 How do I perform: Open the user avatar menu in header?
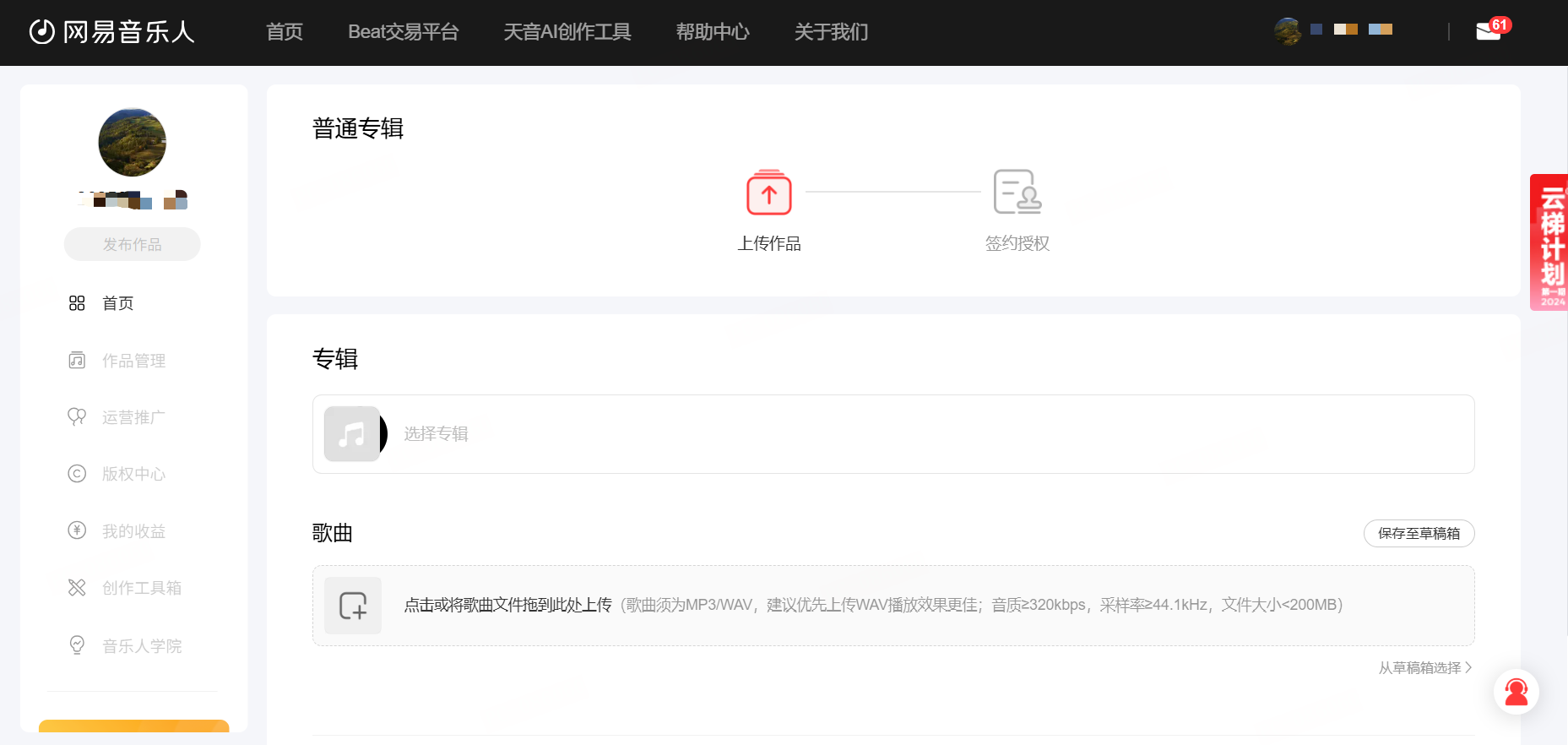pyautogui.click(x=1288, y=31)
